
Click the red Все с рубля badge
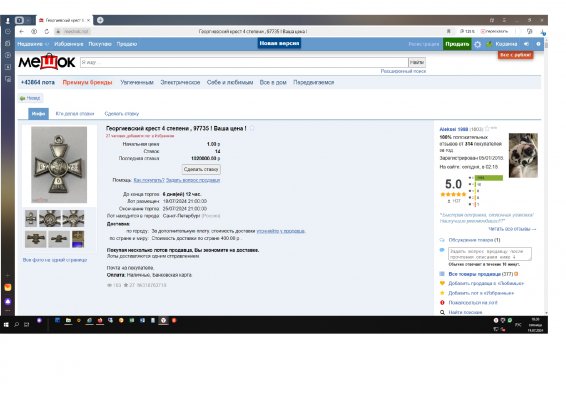pos(515,55)
